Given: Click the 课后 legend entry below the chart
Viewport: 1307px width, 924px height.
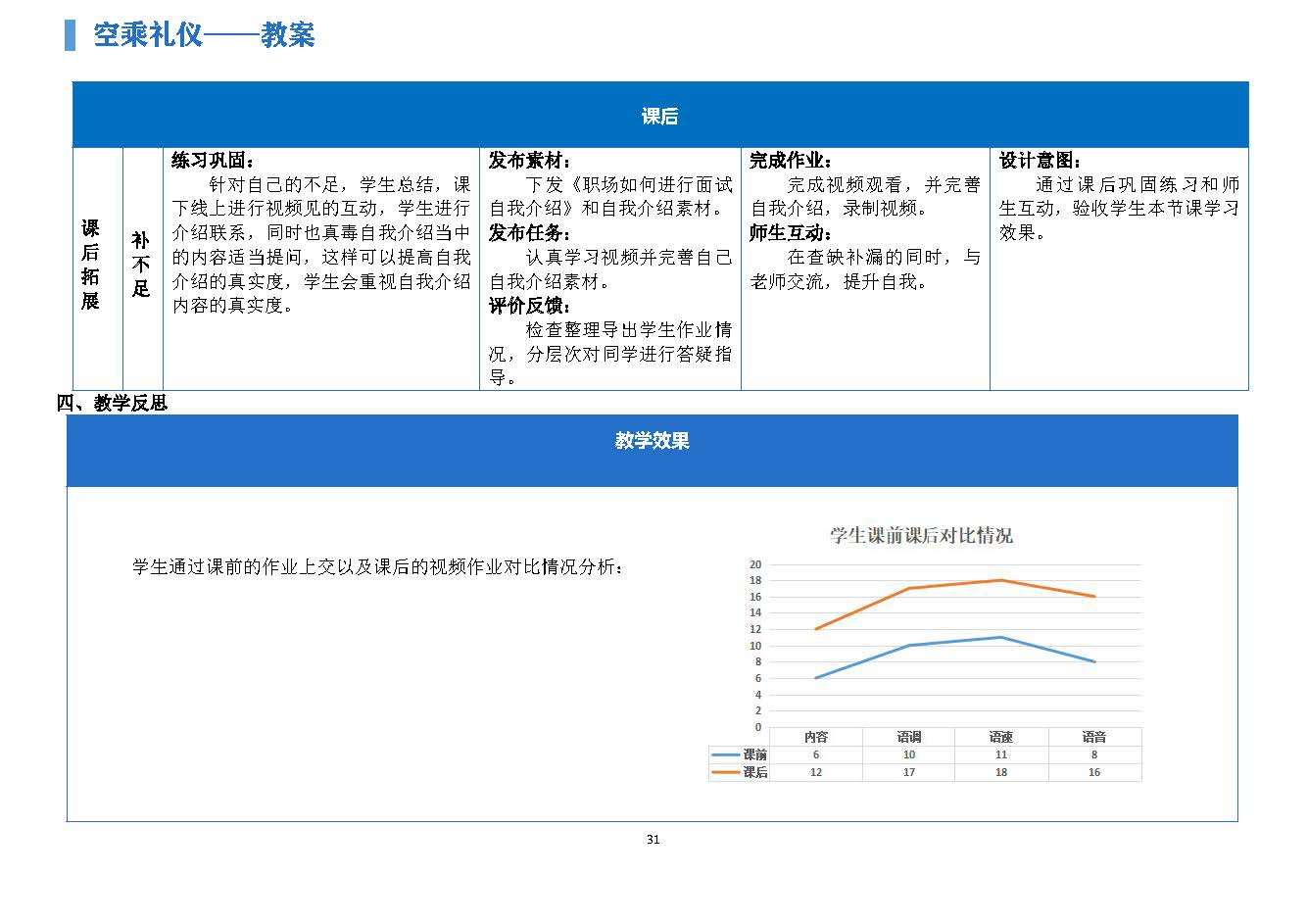Looking at the screenshot, I should pyautogui.click(x=740, y=772).
